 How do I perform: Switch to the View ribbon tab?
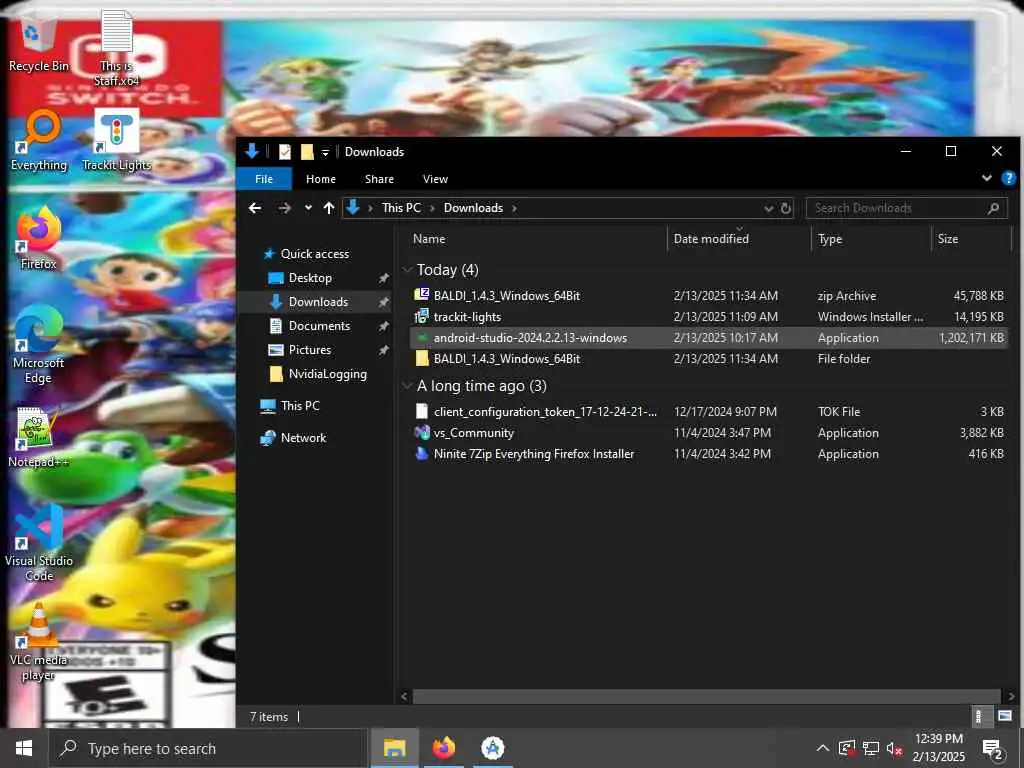click(435, 179)
